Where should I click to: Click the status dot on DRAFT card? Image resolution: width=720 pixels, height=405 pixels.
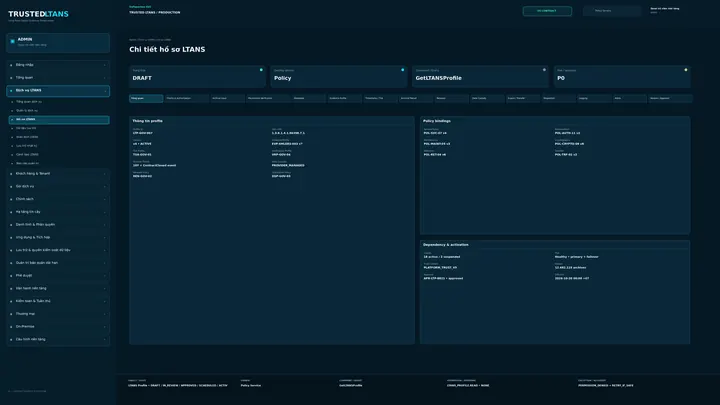[261, 70]
